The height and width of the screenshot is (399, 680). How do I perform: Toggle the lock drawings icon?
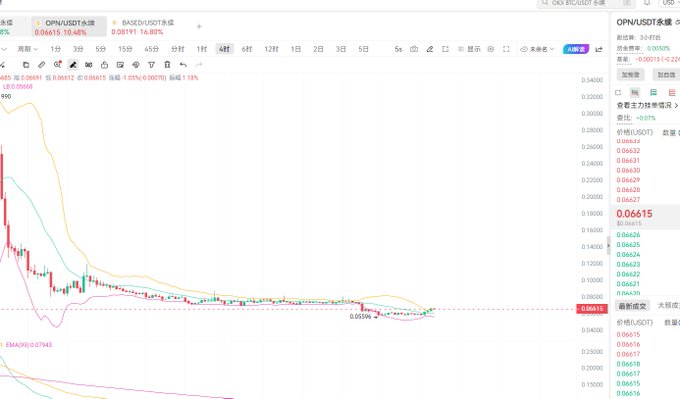[x=105, y=65]
